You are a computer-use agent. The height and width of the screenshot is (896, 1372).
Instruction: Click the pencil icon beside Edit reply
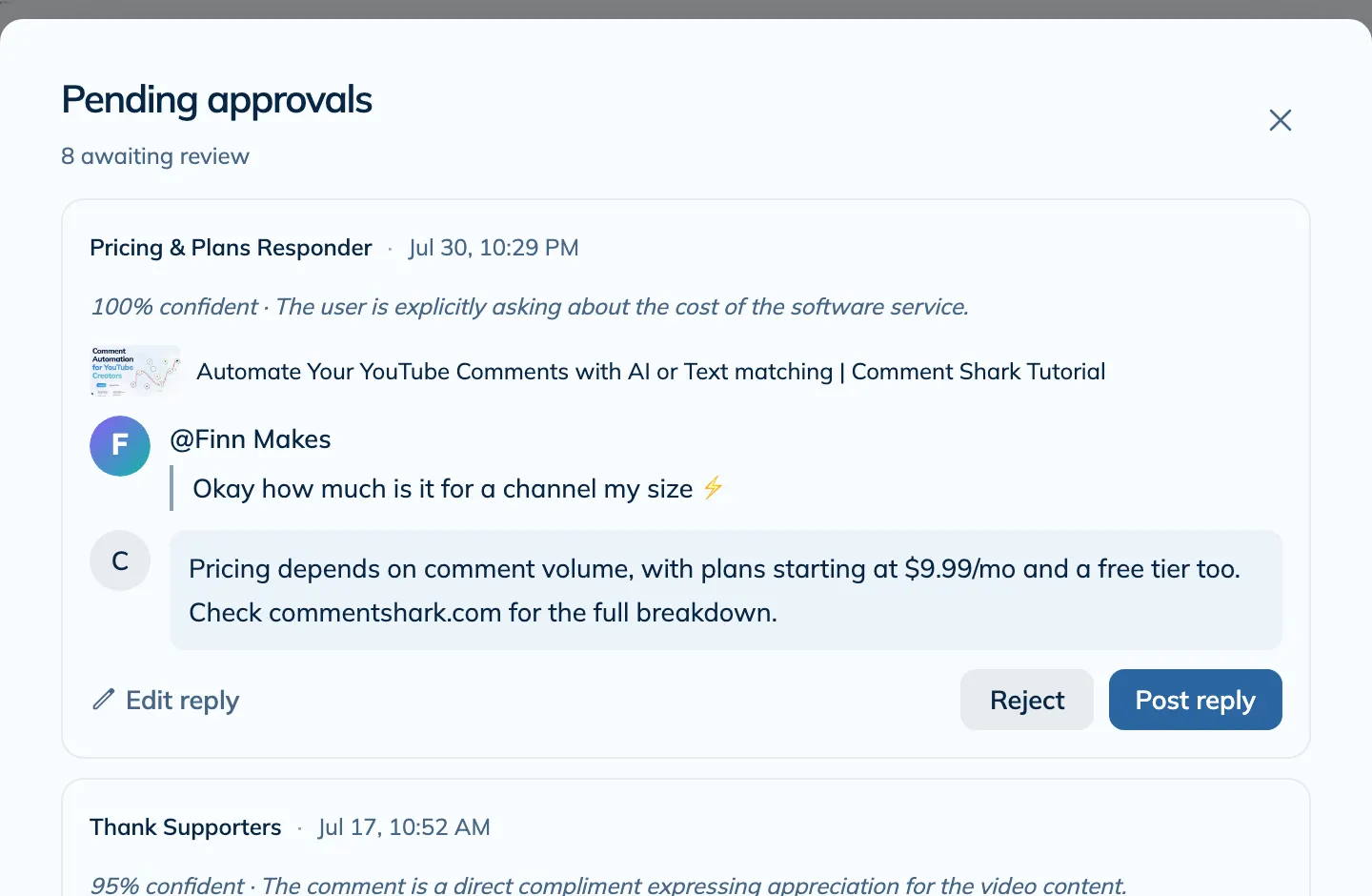click(104, 700)
